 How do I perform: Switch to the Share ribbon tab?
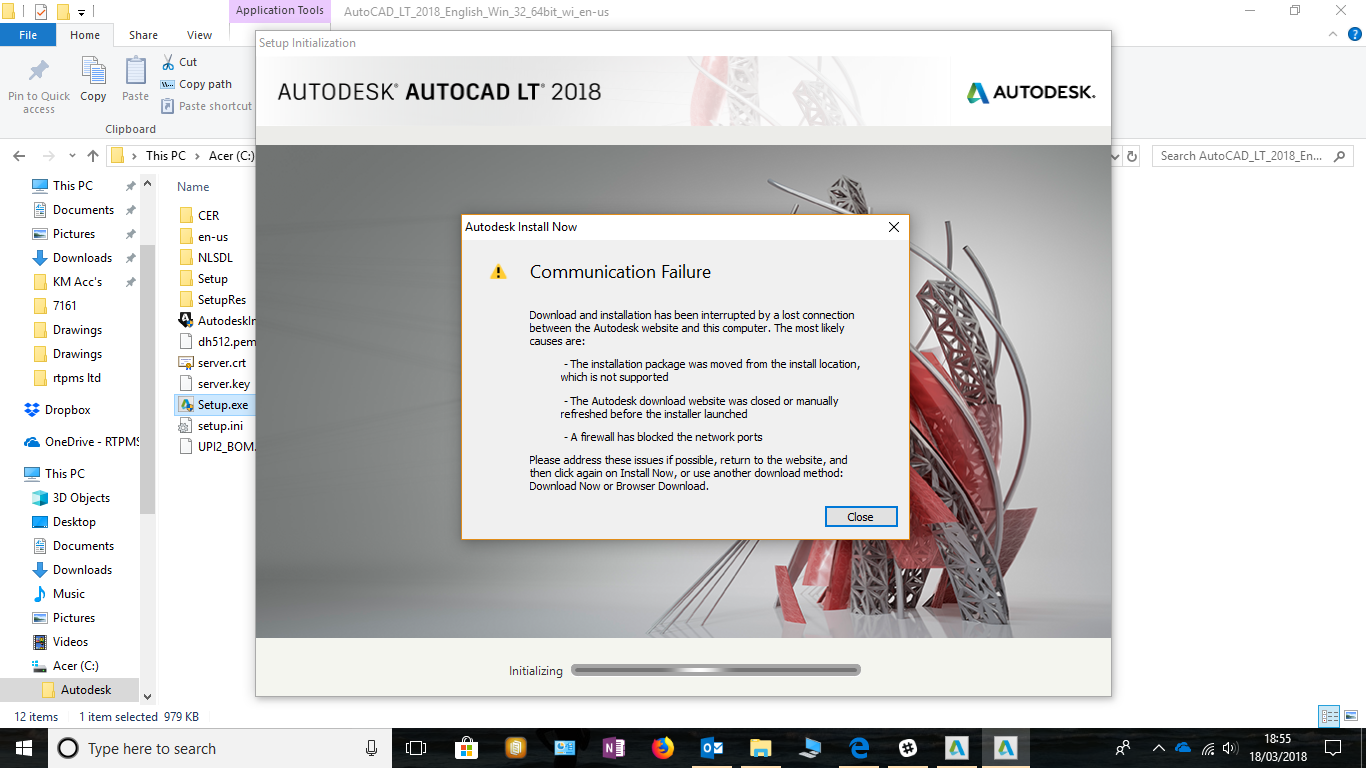(x=143, y=35)
